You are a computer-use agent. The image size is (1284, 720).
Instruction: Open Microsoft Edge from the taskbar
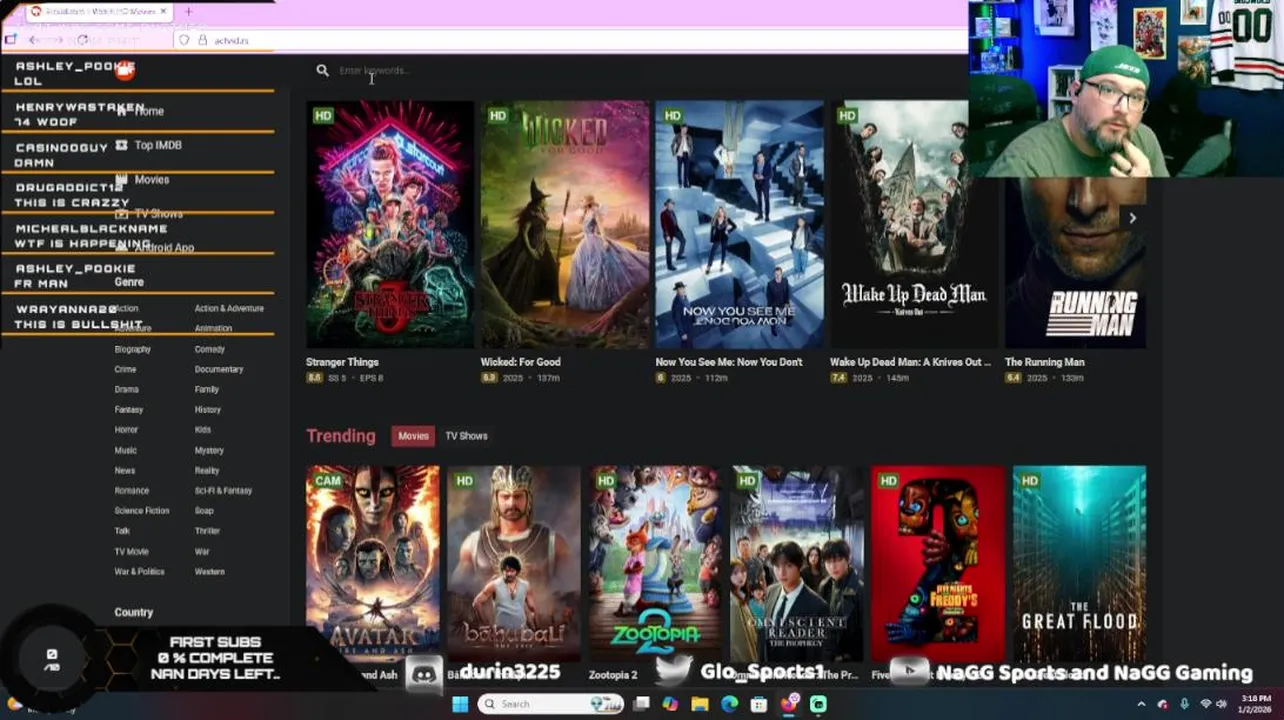tap(730, 704)
